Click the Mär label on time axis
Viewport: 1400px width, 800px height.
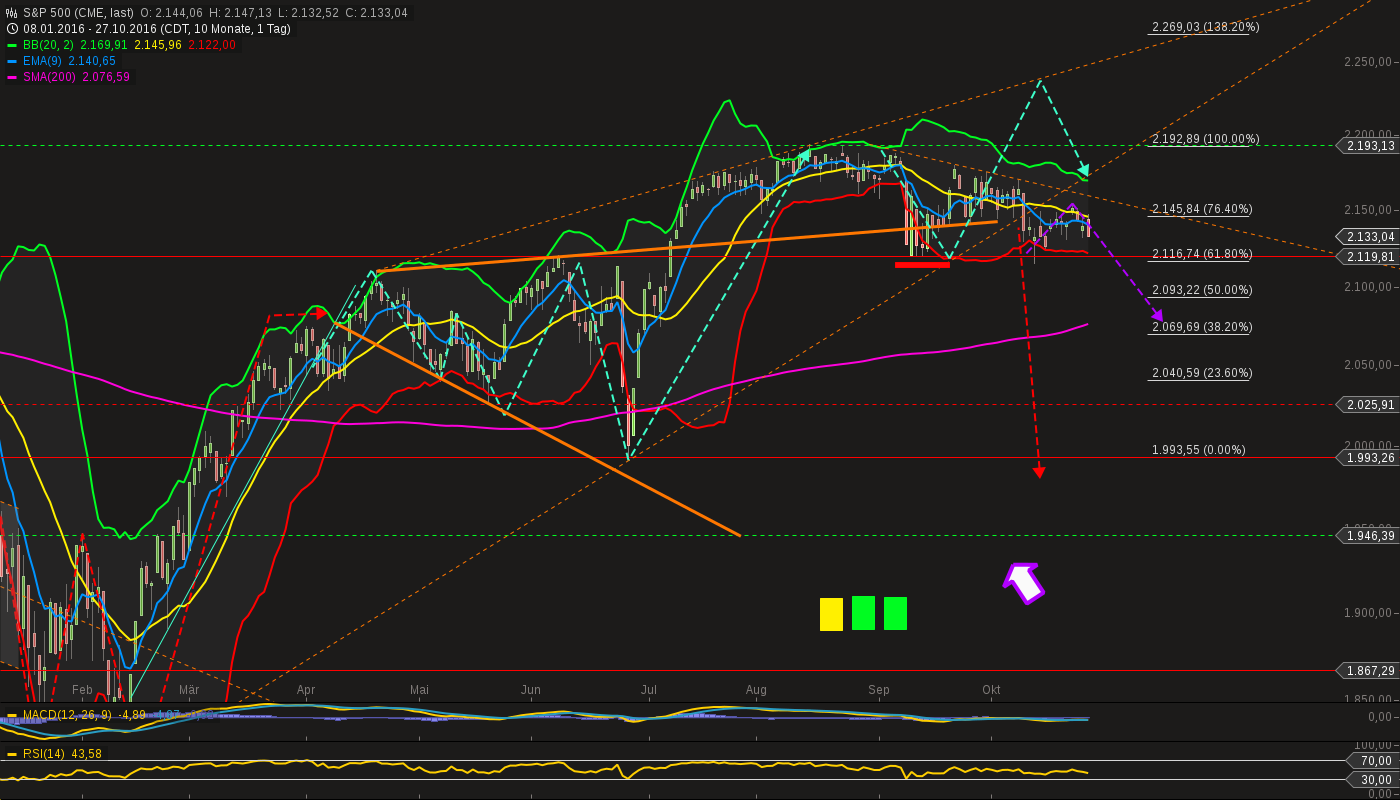189,690
